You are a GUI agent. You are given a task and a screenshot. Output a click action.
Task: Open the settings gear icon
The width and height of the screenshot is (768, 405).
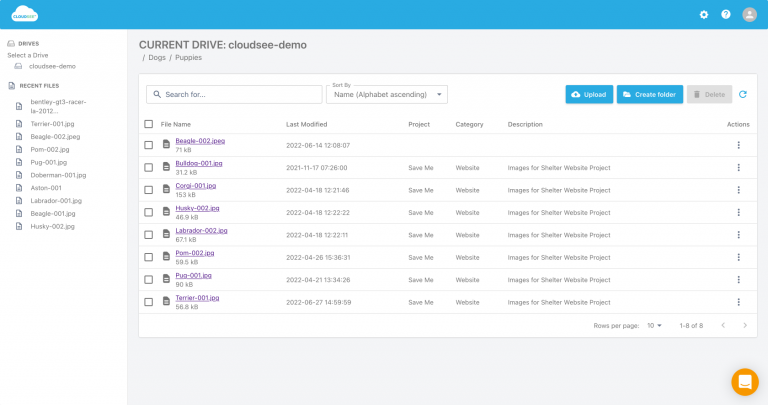coord(704,15)
